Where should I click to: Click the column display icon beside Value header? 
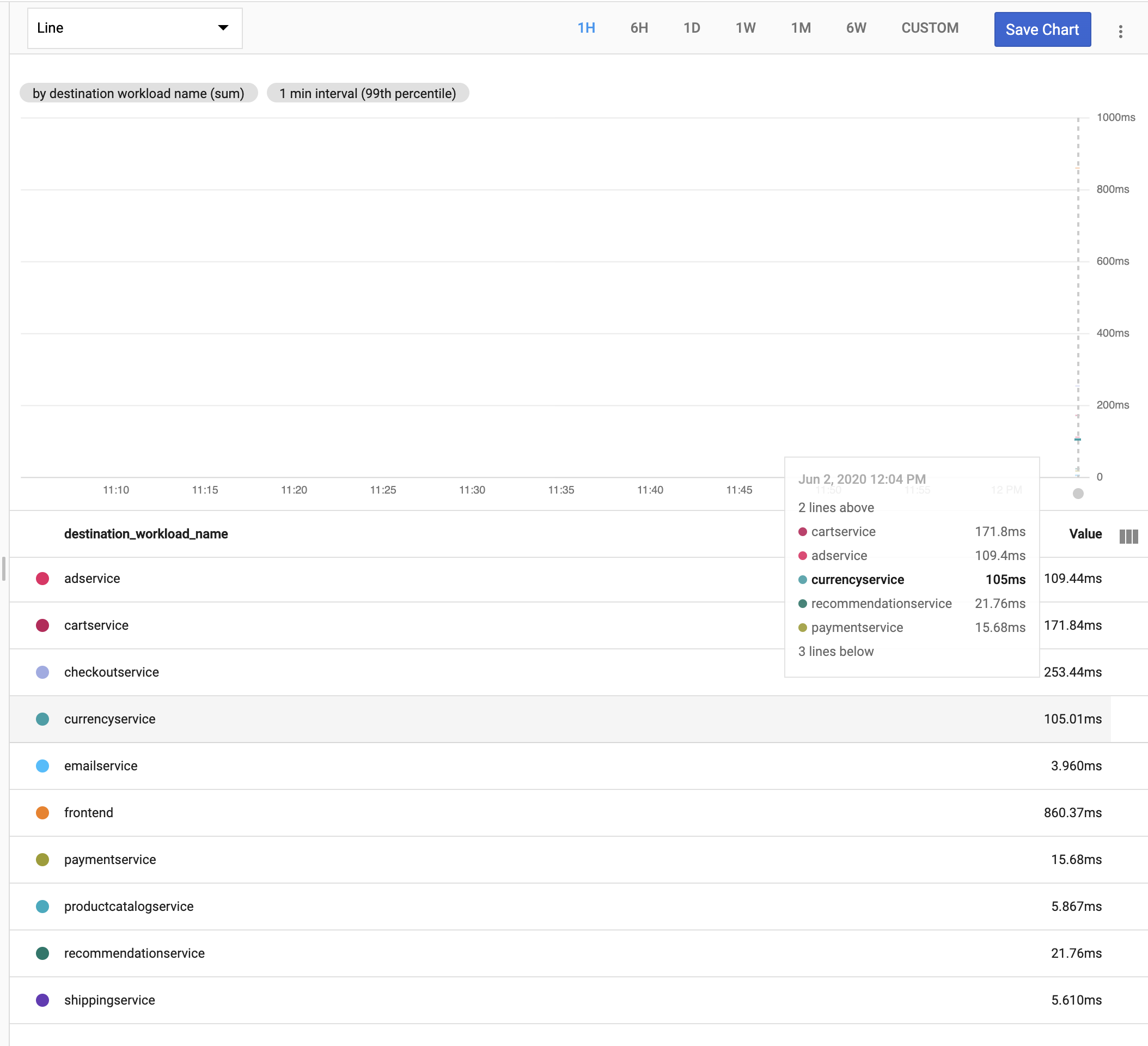(1128, 536)
